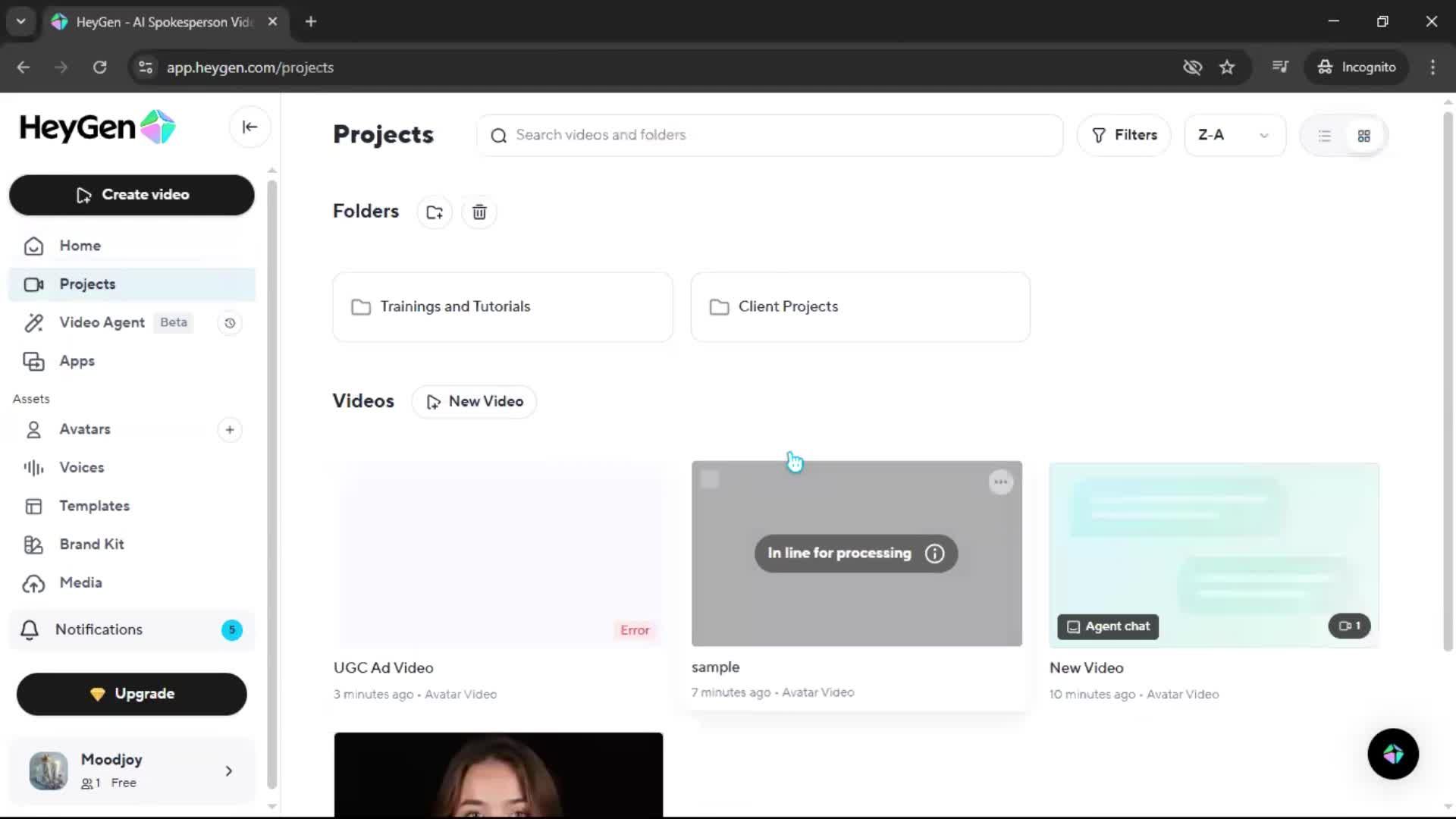
Task: Open the Z-A sort dropdown
Action: click(1234, 135)
